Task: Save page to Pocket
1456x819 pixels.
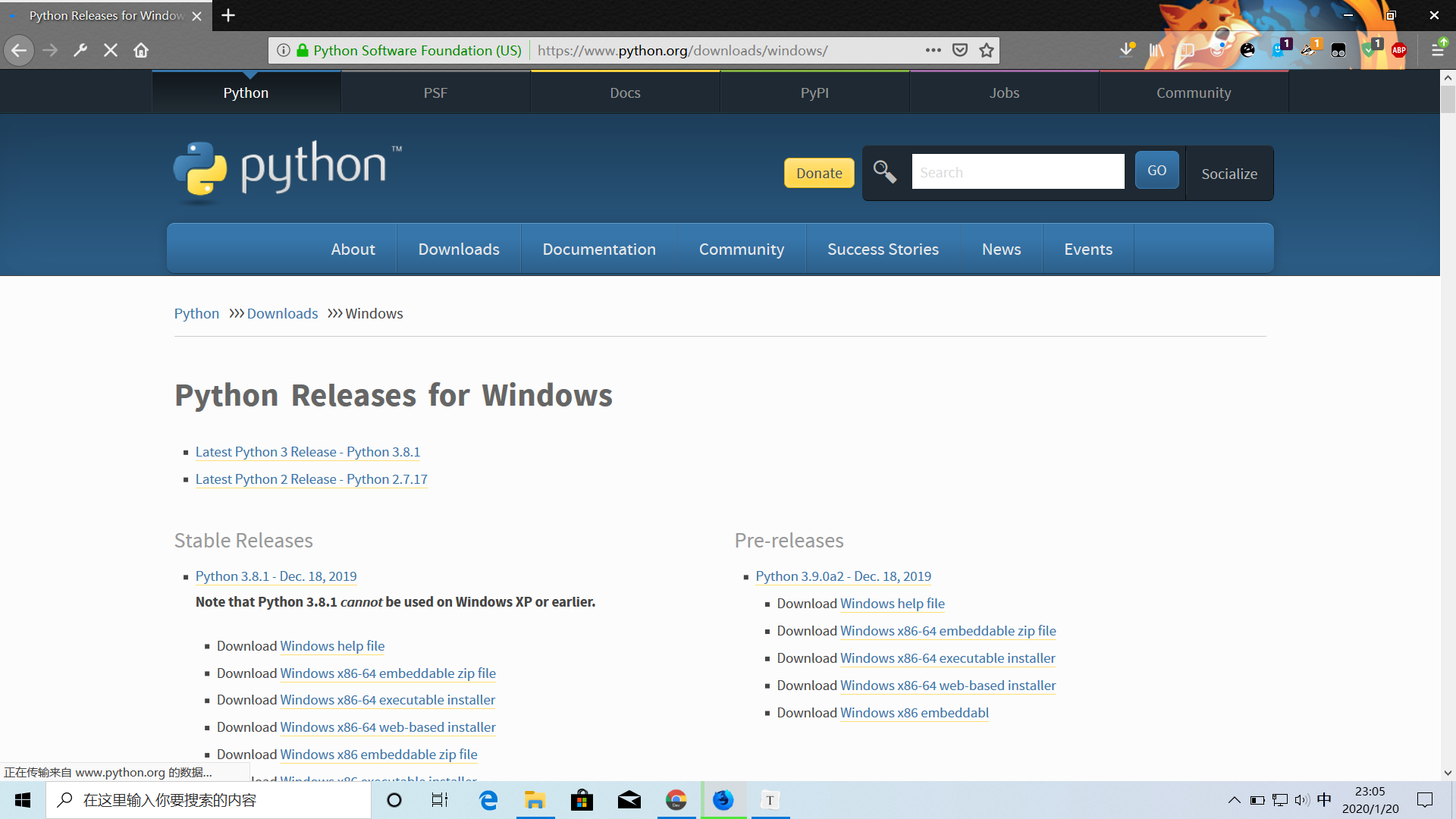Action: tap(960, 51)
